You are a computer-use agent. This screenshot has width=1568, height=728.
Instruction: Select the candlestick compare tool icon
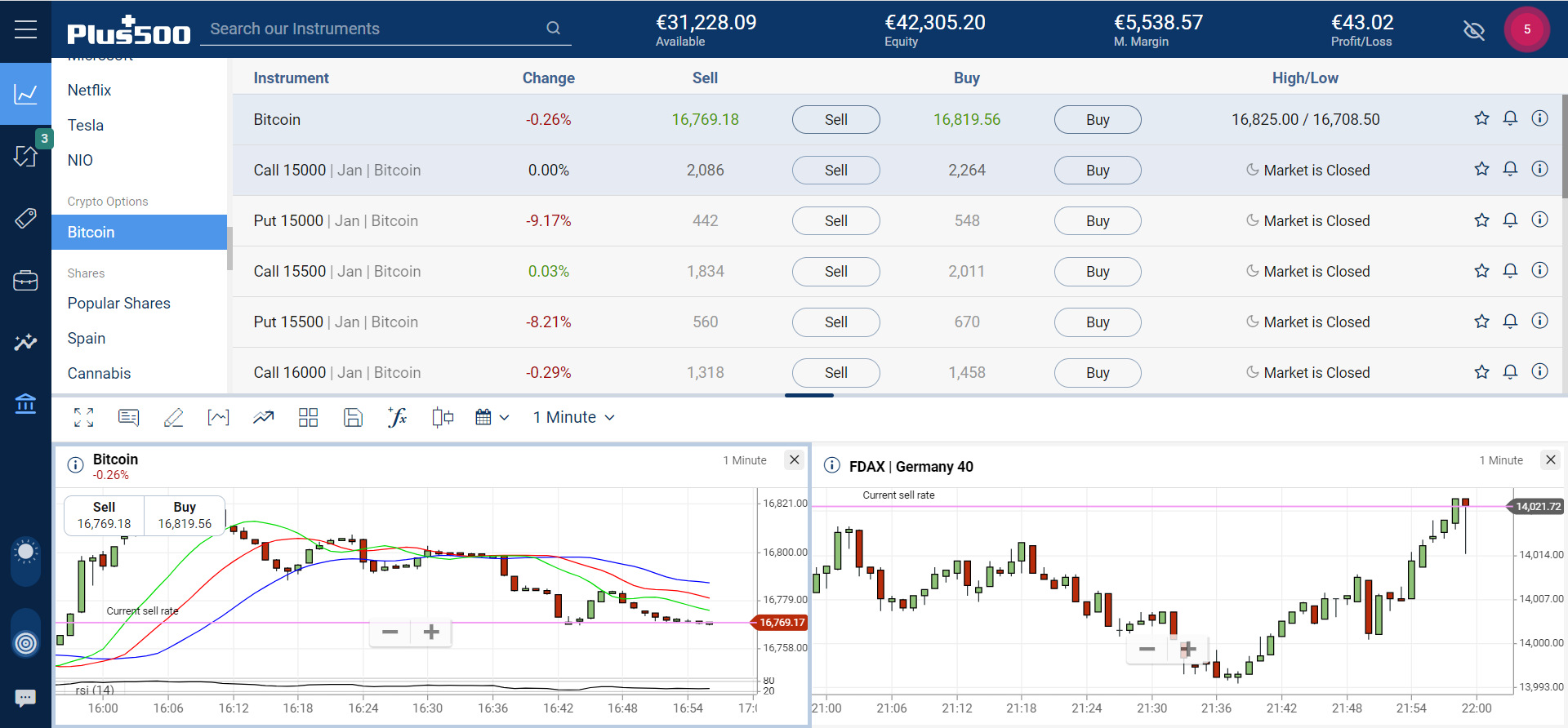[x=442, y=417]
